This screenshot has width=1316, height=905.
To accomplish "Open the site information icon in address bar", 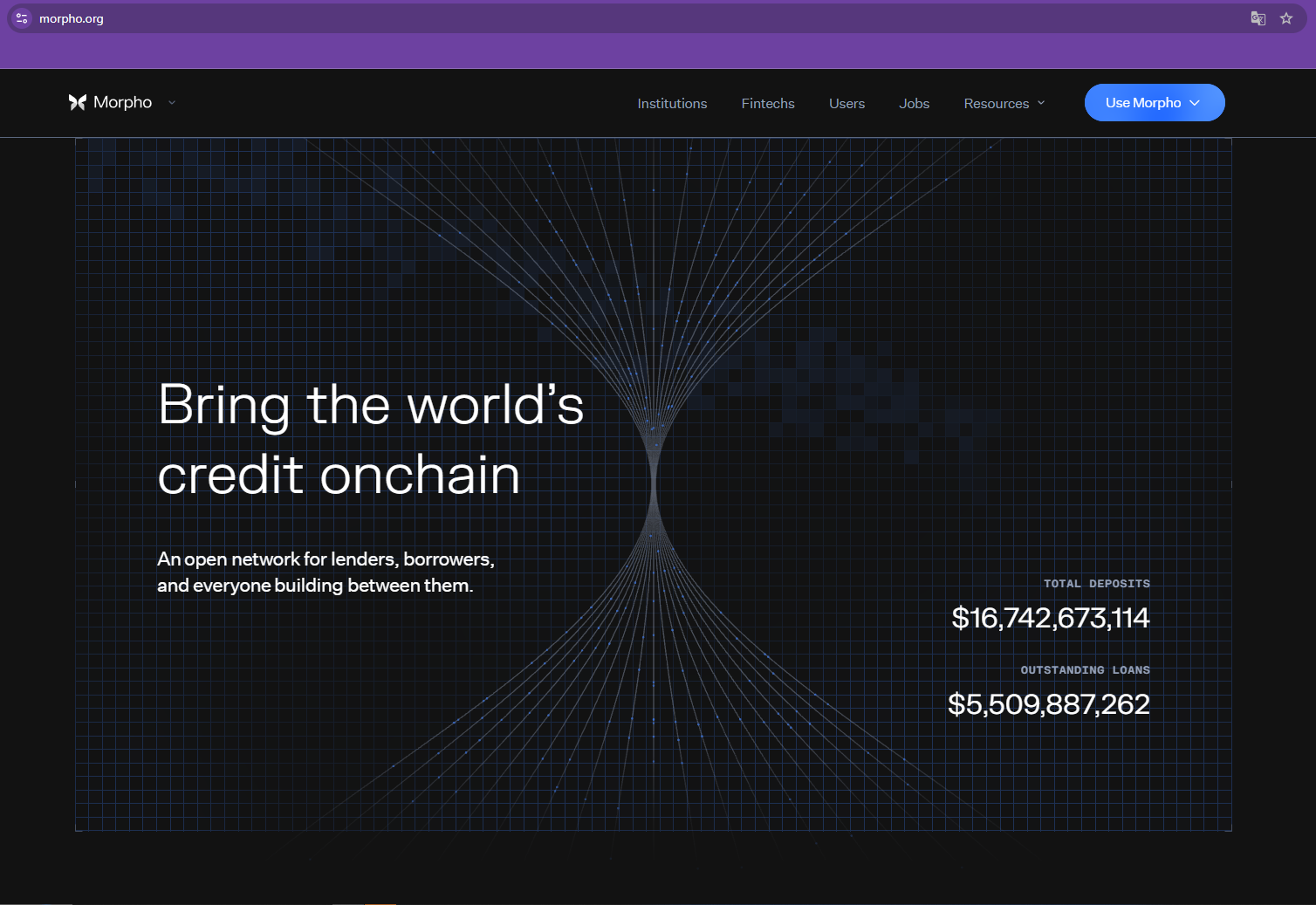I will point(22,18).
